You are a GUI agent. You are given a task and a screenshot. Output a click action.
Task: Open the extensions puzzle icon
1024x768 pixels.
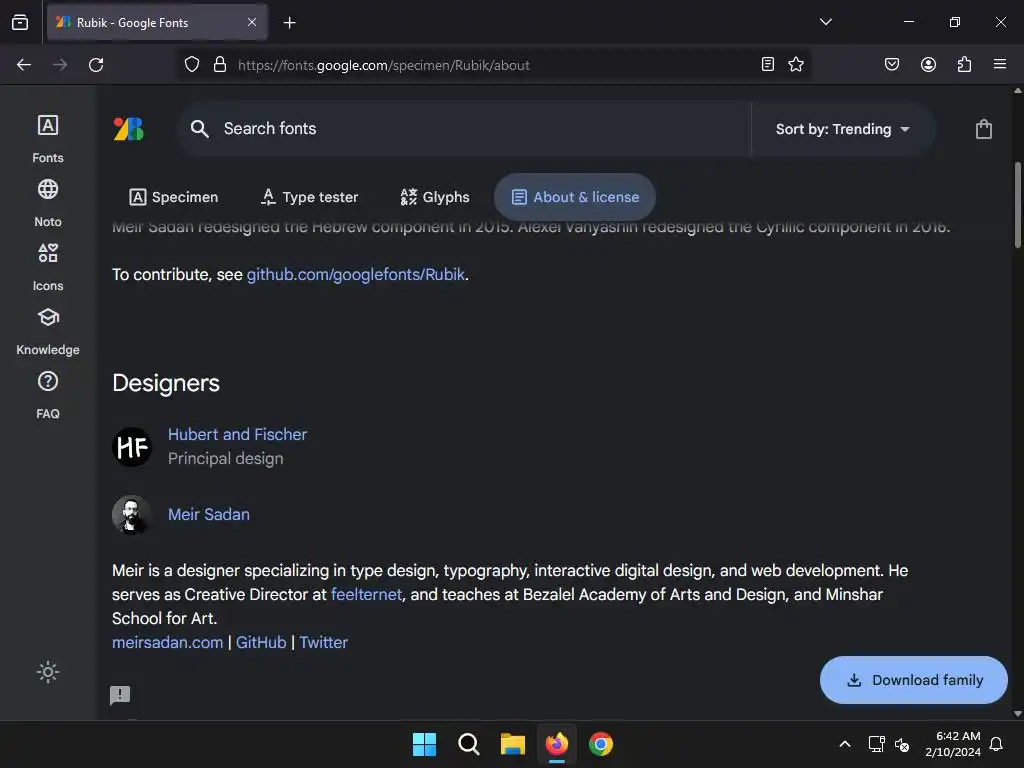pos(964,64)
